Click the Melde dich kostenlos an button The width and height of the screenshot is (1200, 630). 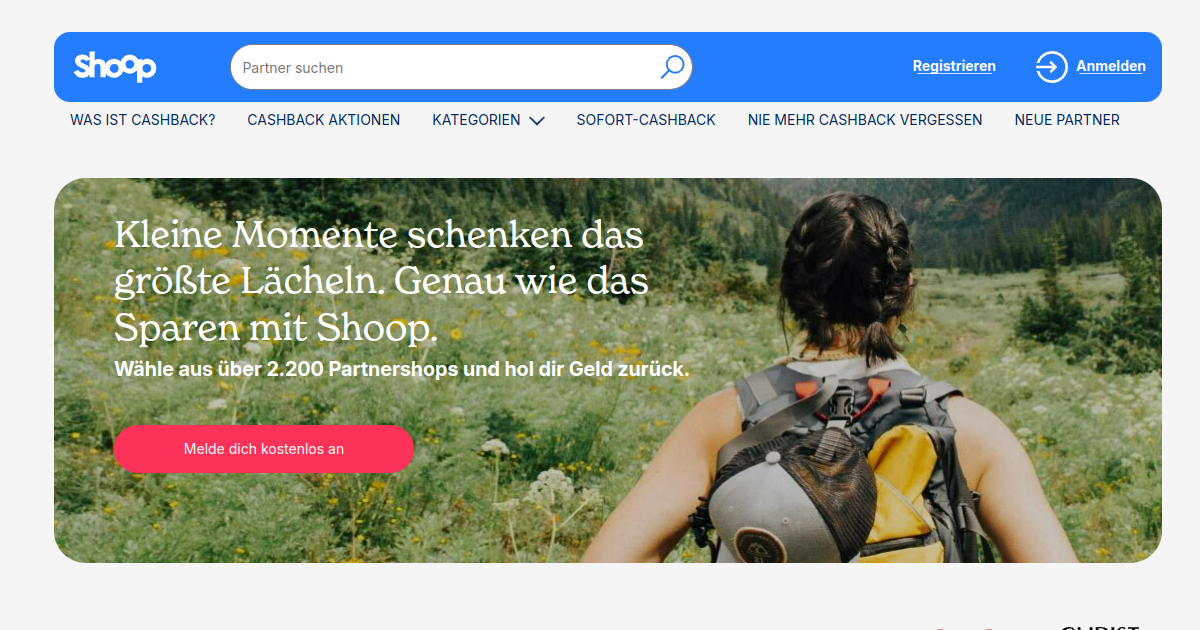[x=264, y=449]
